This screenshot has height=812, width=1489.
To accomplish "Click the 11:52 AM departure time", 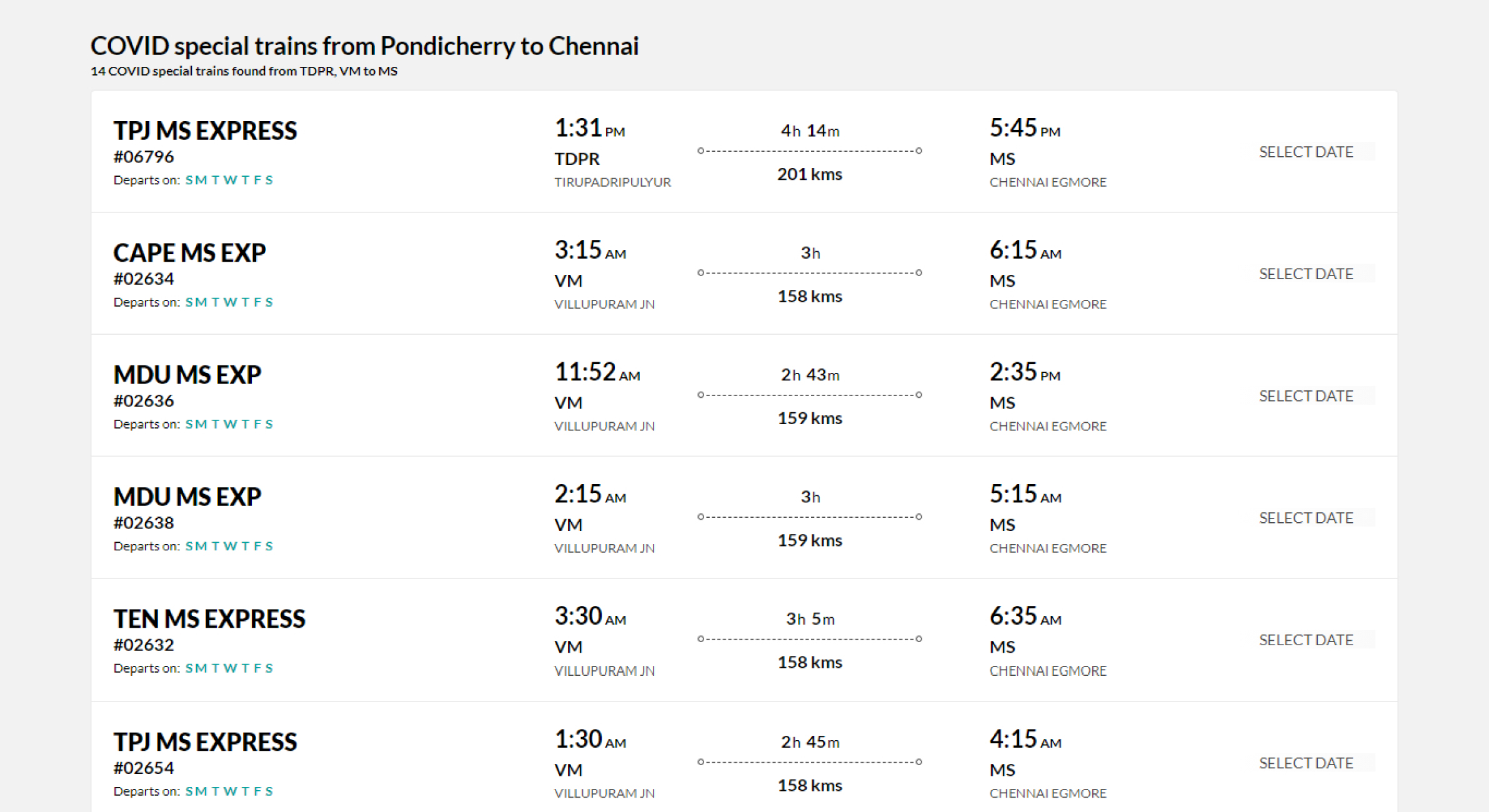I will pos(597,372).
